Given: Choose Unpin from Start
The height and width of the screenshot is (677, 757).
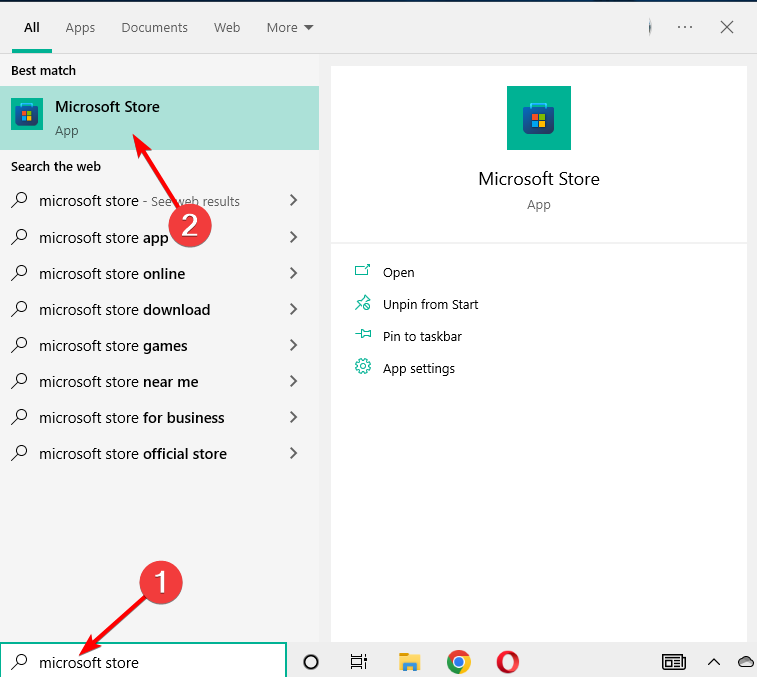Looking at the screenshot, I should click(x=430, y=304).
